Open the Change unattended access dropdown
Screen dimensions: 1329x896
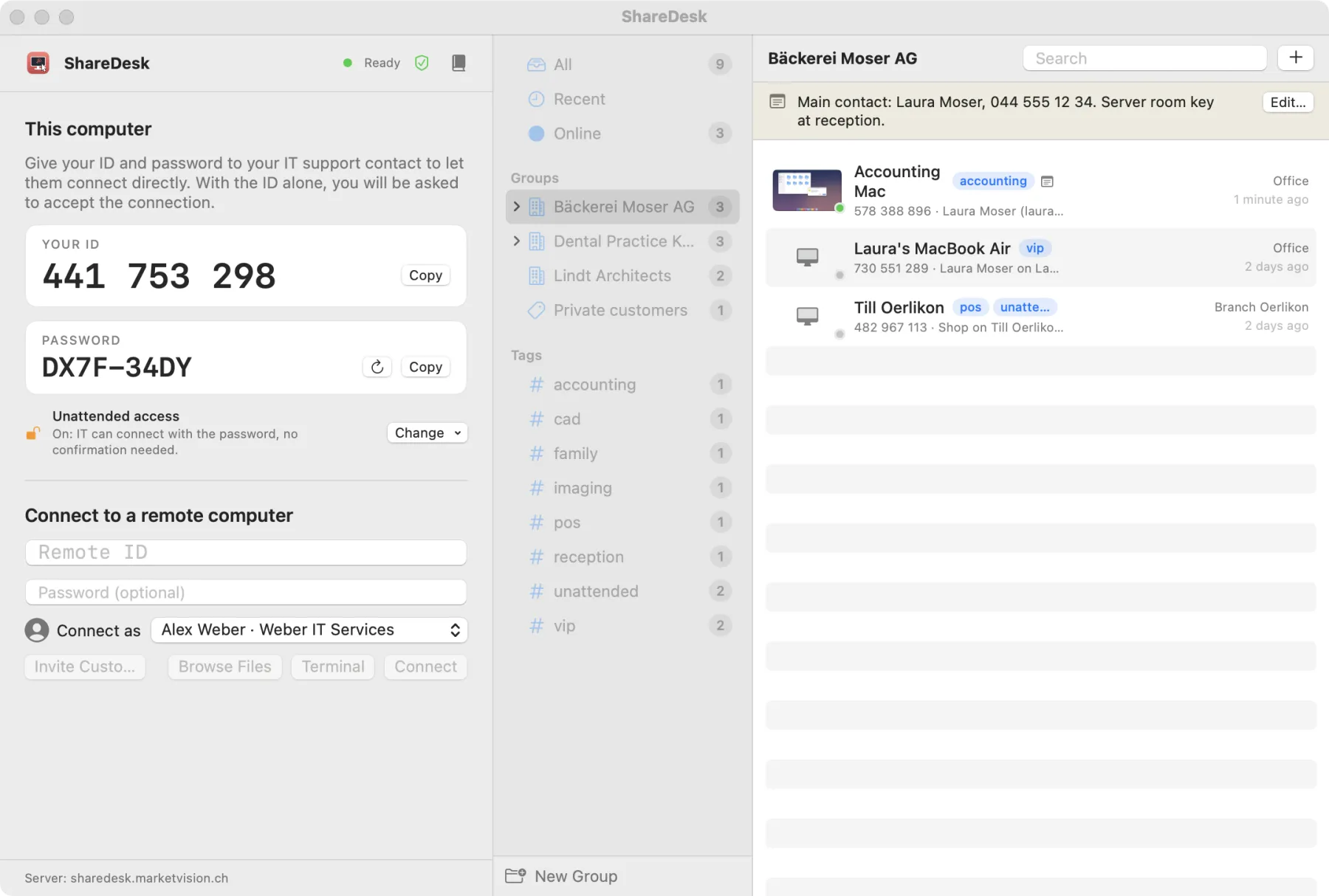[x=427, y=433]
